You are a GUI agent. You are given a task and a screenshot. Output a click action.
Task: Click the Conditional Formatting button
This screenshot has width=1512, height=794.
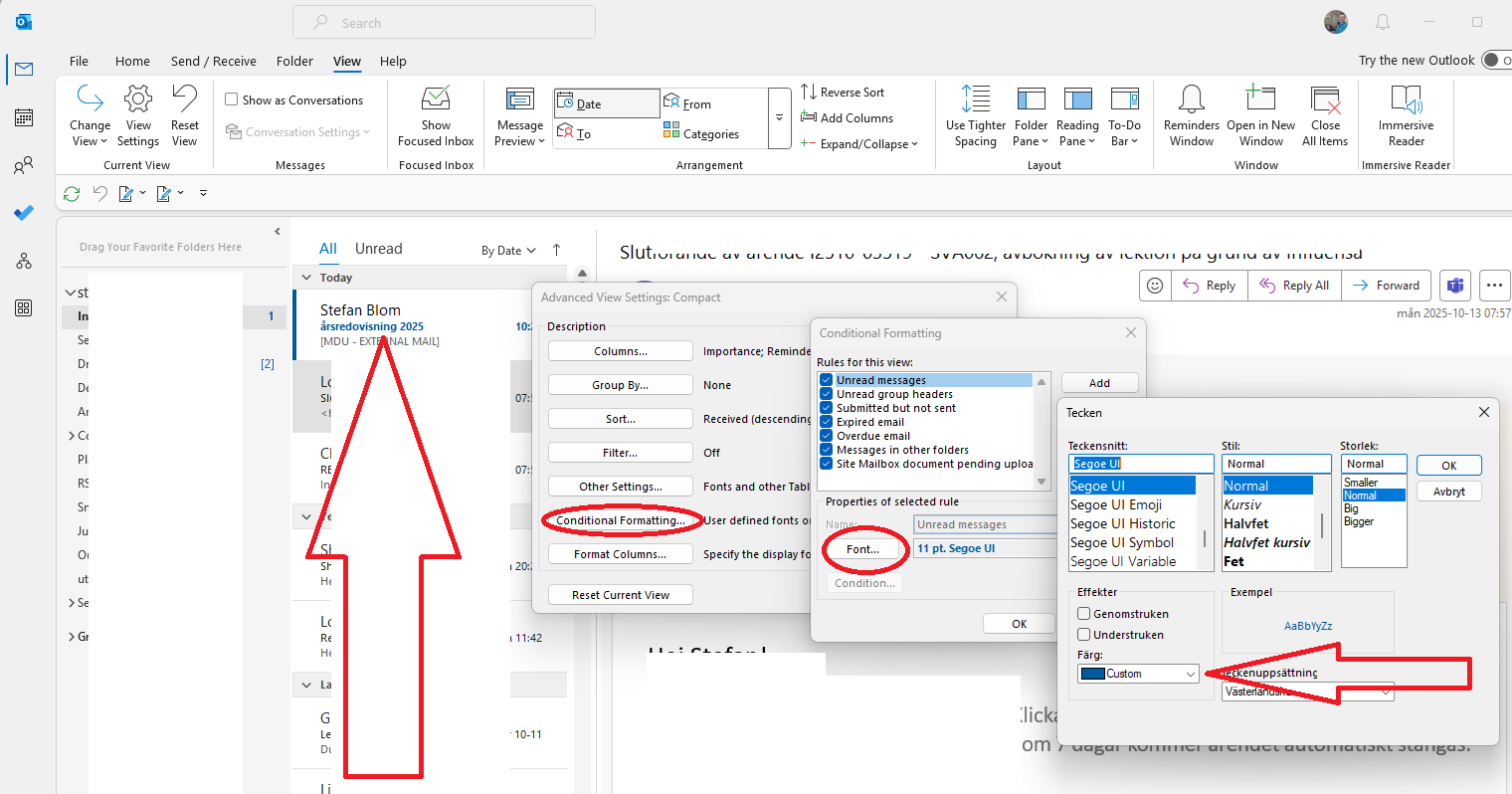[620, 519]
